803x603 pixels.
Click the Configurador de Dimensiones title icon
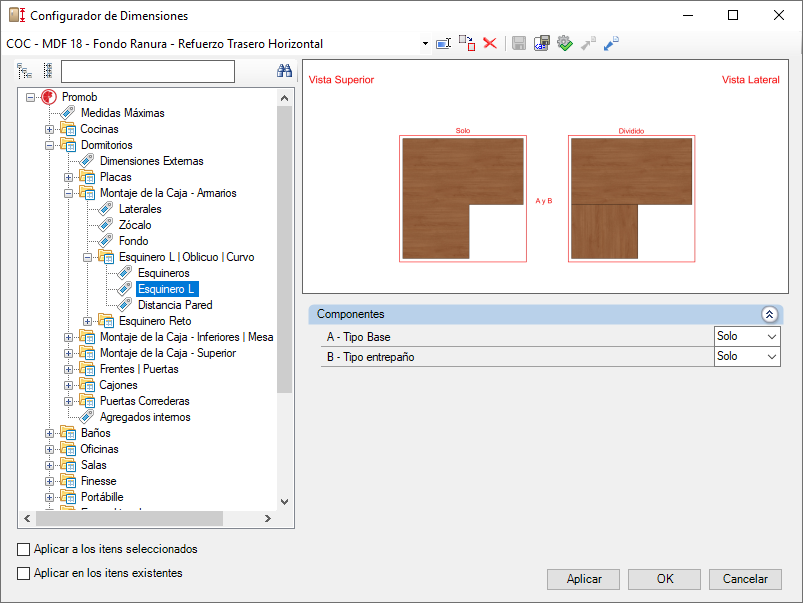coord(17,15)
